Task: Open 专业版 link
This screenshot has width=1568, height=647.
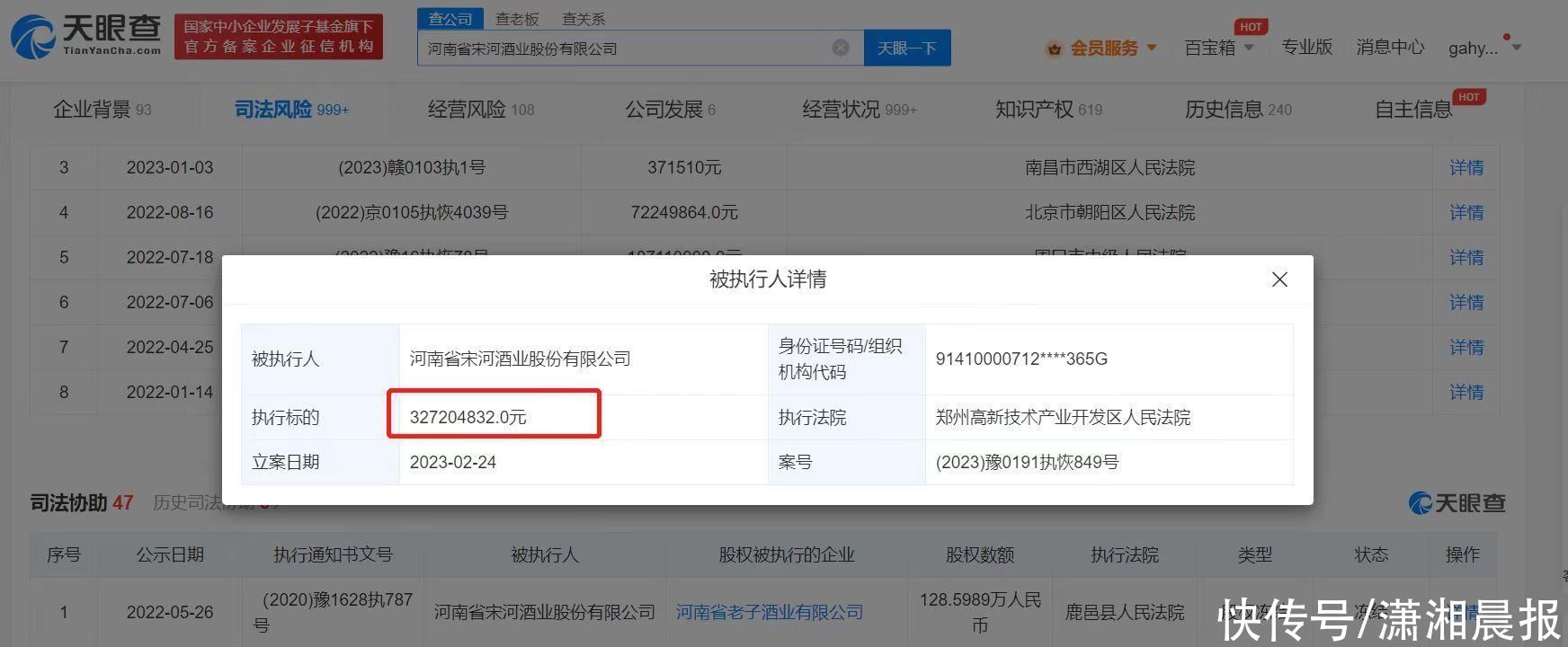Action: 1306,47
